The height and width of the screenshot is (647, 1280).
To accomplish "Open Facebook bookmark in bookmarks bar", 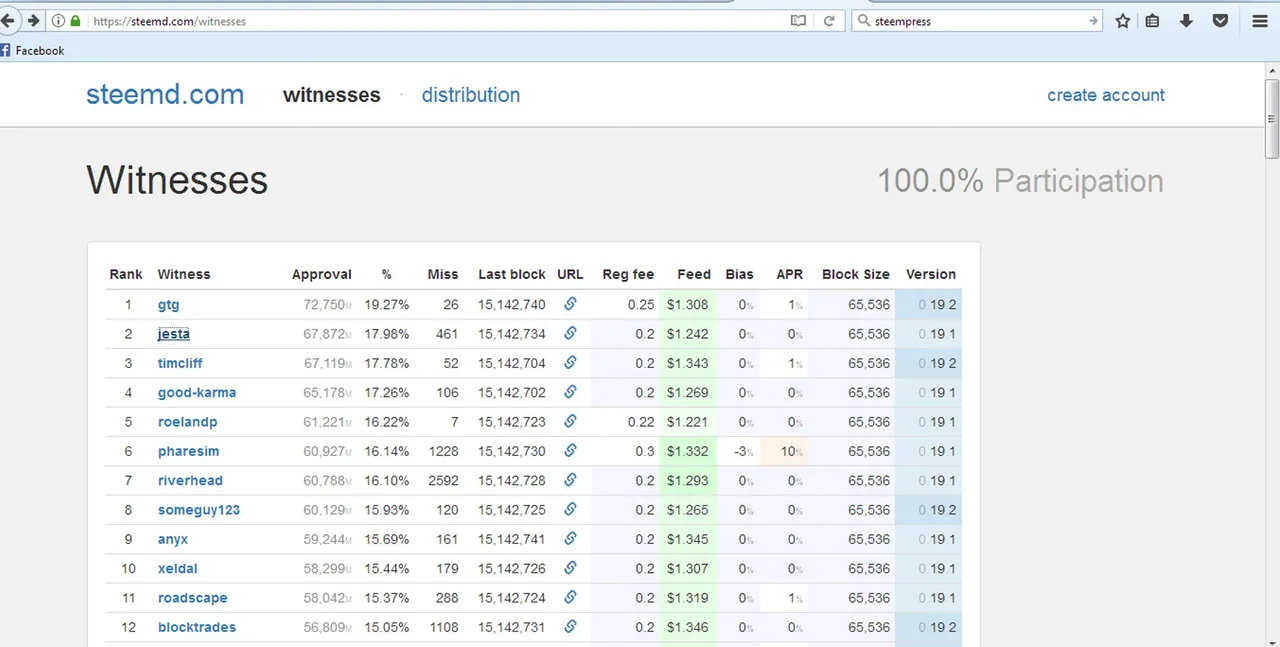I will coord(32,50).
